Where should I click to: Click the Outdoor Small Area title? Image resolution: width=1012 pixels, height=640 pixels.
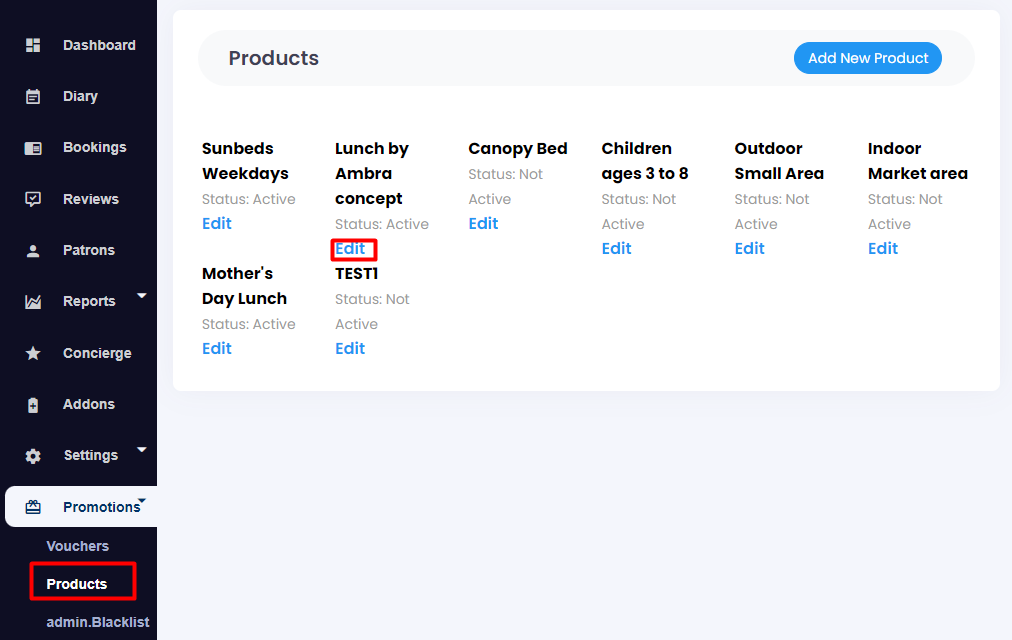click(x=779, y=161)
